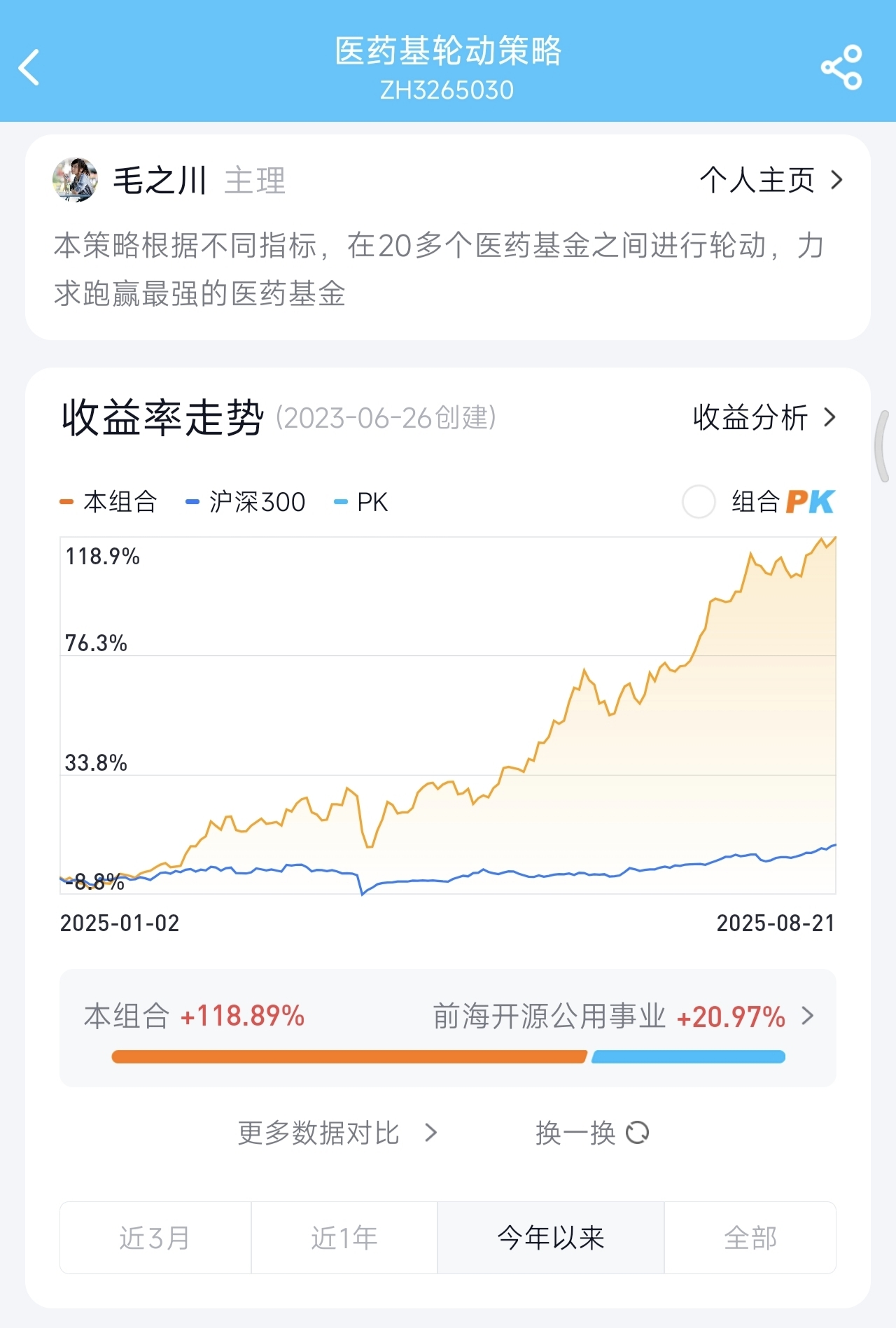The image size is (896, 1328).
Task: Tap the orange 本组合 comparison bar
Action: [349, 1056]
